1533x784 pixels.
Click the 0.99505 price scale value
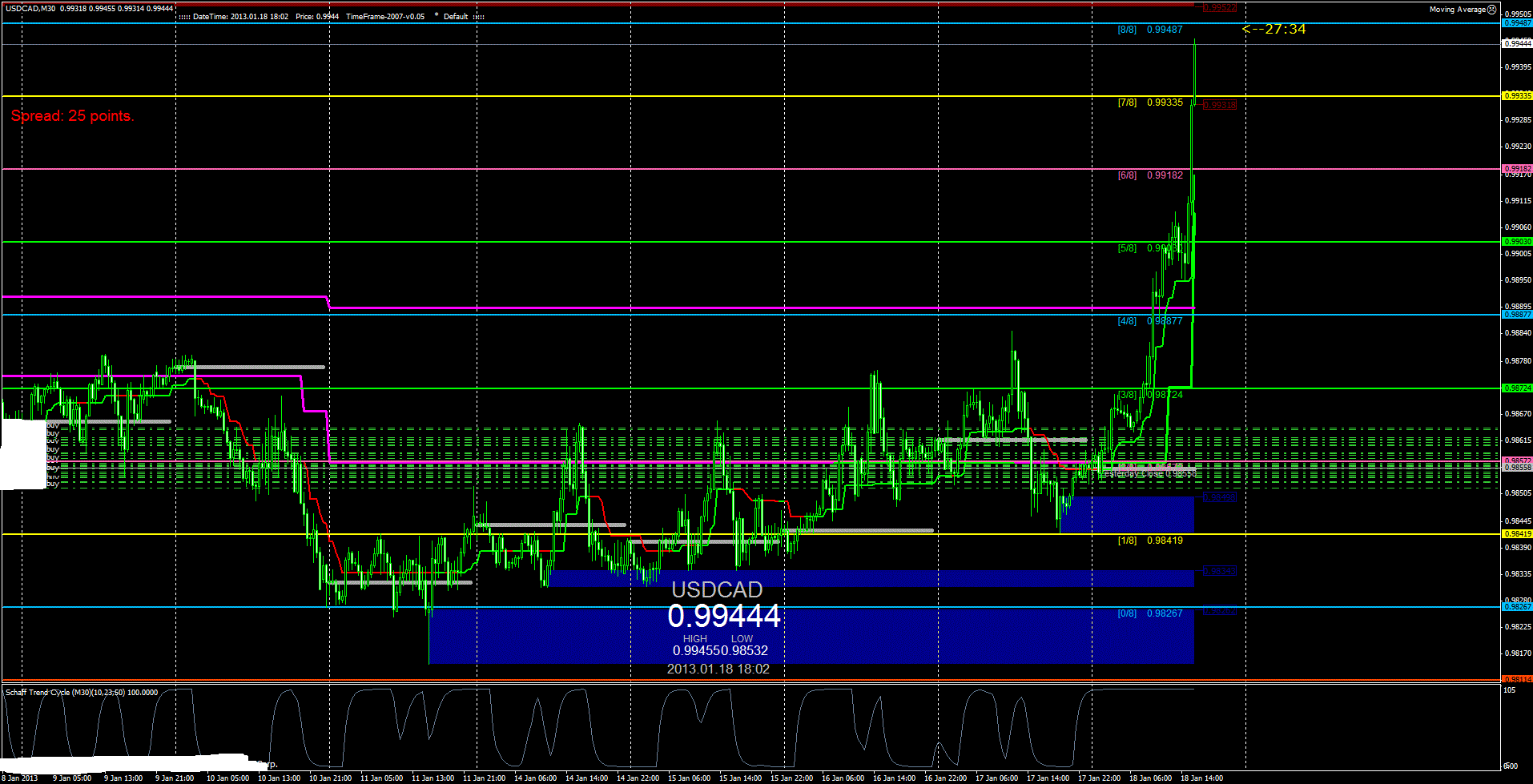[1519, 14]
